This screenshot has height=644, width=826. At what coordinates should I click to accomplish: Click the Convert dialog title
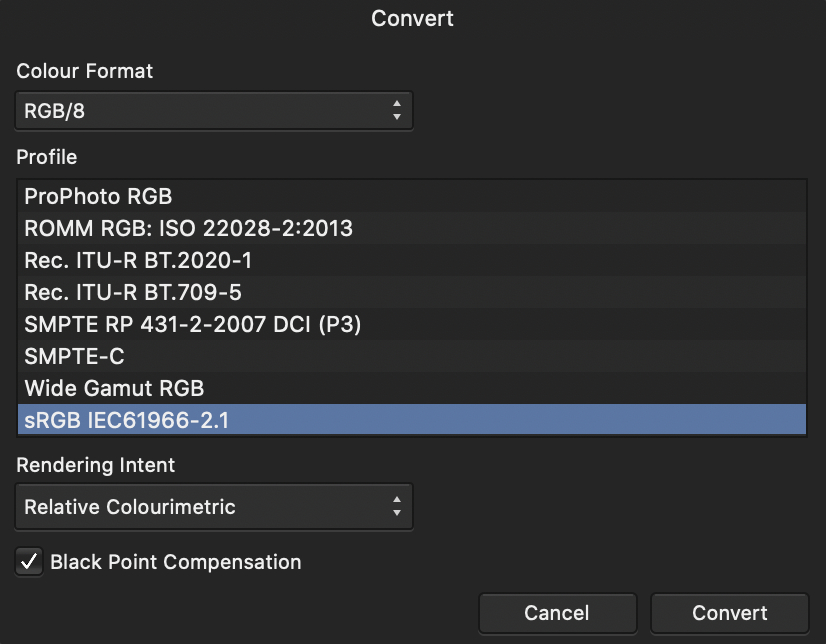413,18
